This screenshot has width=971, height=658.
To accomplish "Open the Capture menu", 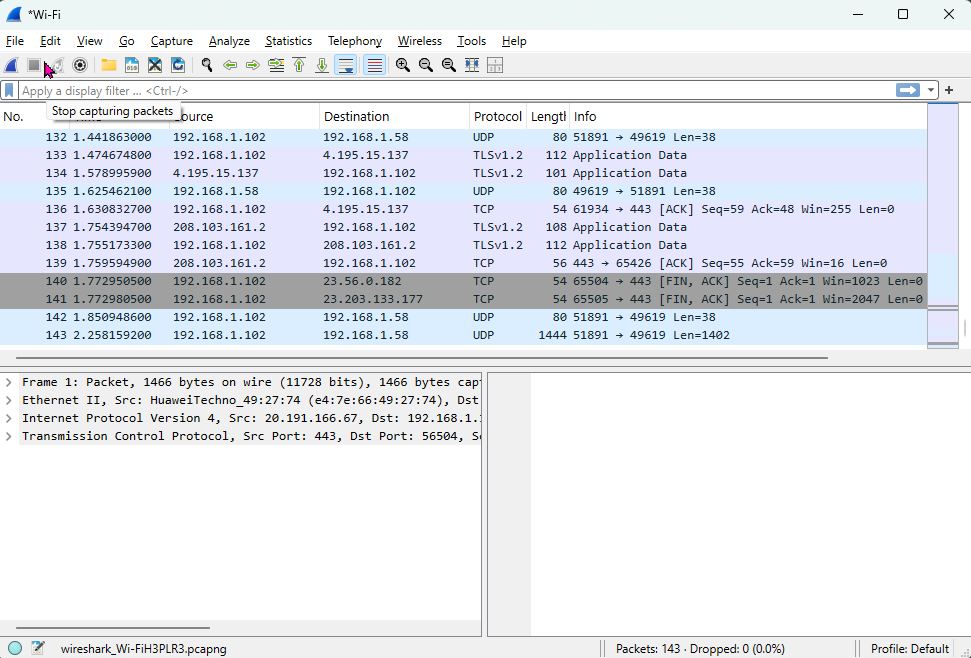I will [x=172, y=41].
